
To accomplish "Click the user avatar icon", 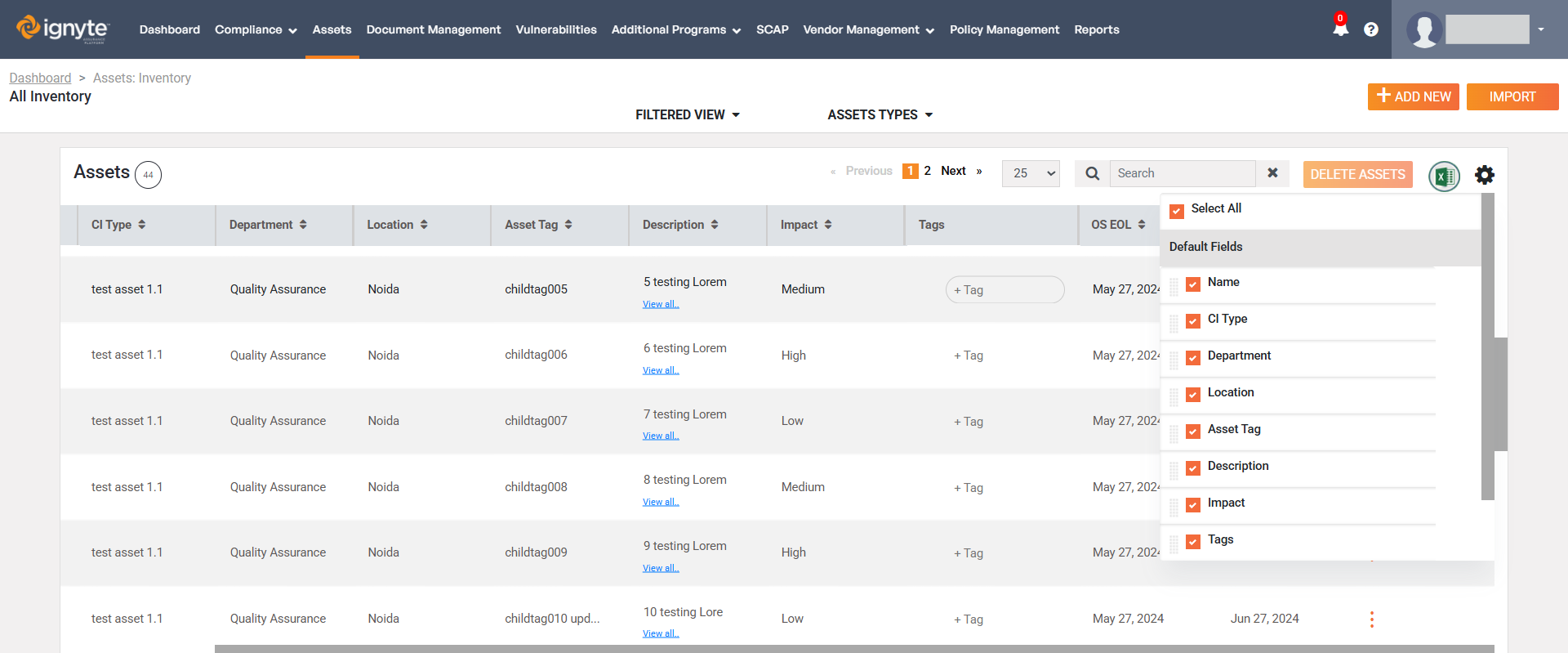I will coord(1423,30).
